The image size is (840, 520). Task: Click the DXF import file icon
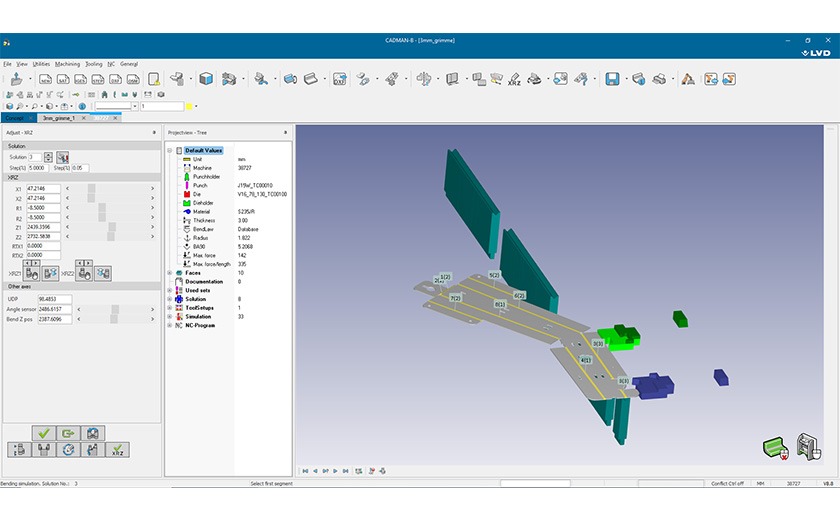click(115, 79)
